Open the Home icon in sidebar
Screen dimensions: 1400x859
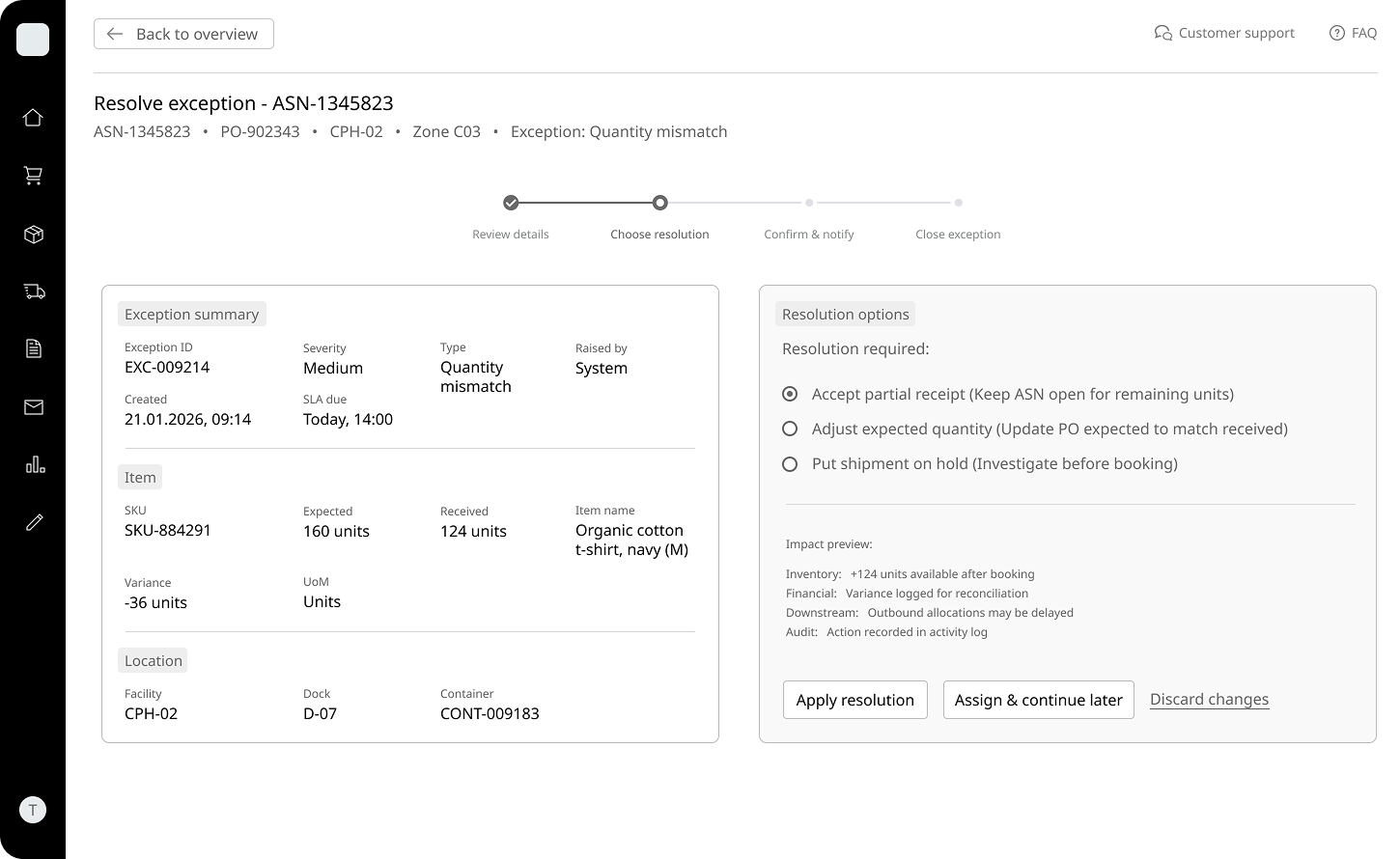click(33, 118)
